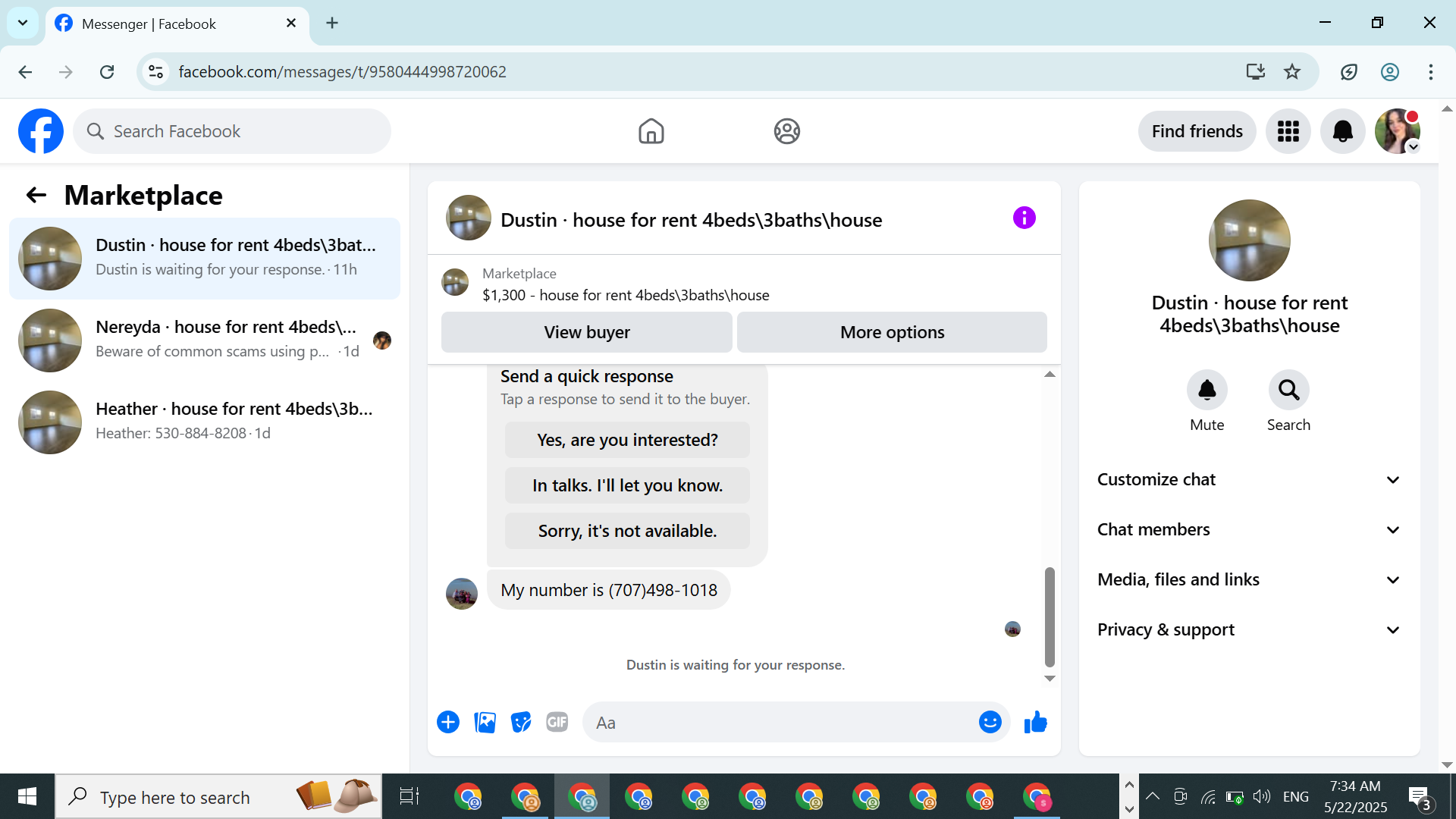
Task: Send a thumbs-up like
Action: tap(1036, 722)
